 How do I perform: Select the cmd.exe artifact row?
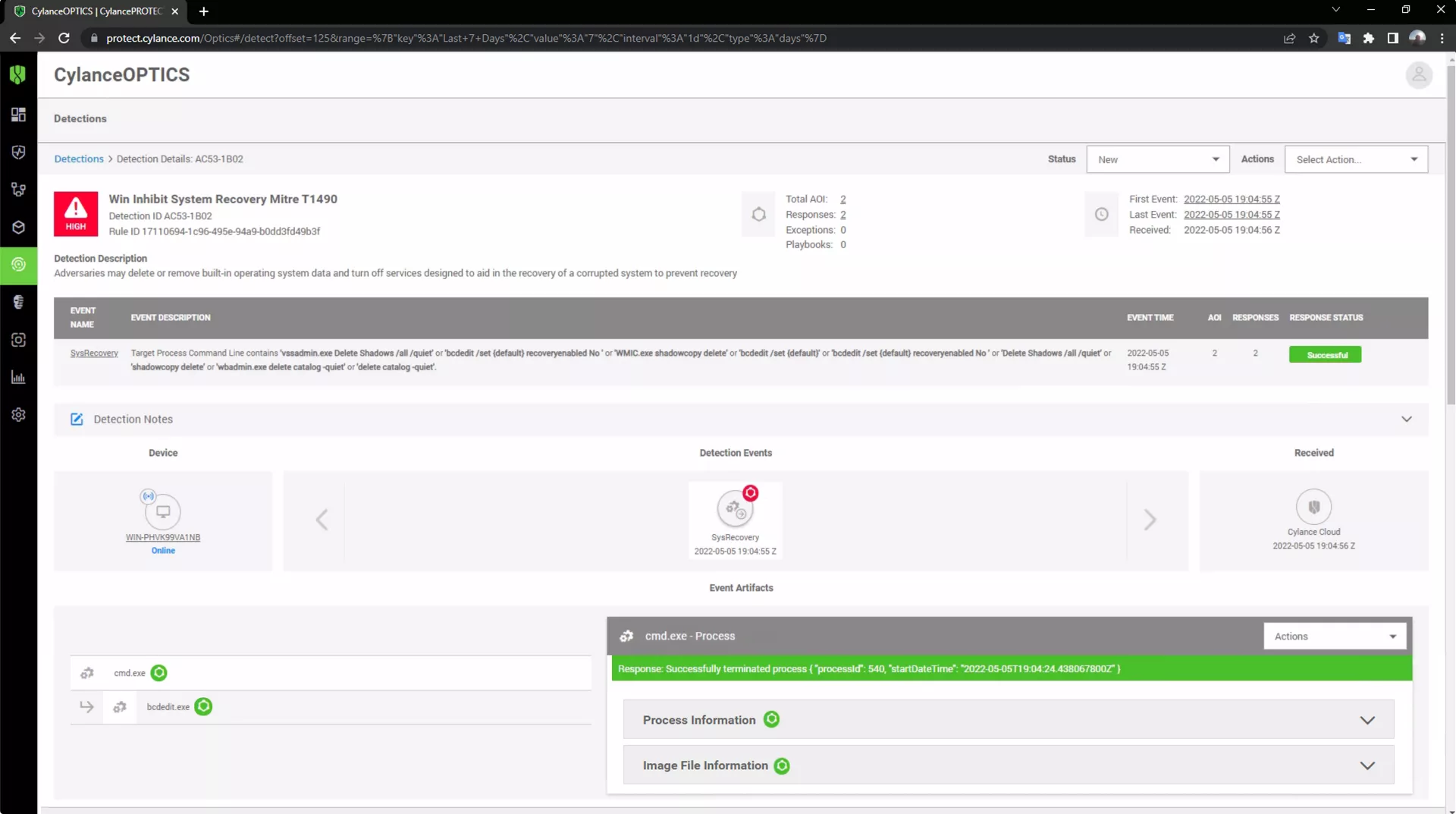coord(331,673)
